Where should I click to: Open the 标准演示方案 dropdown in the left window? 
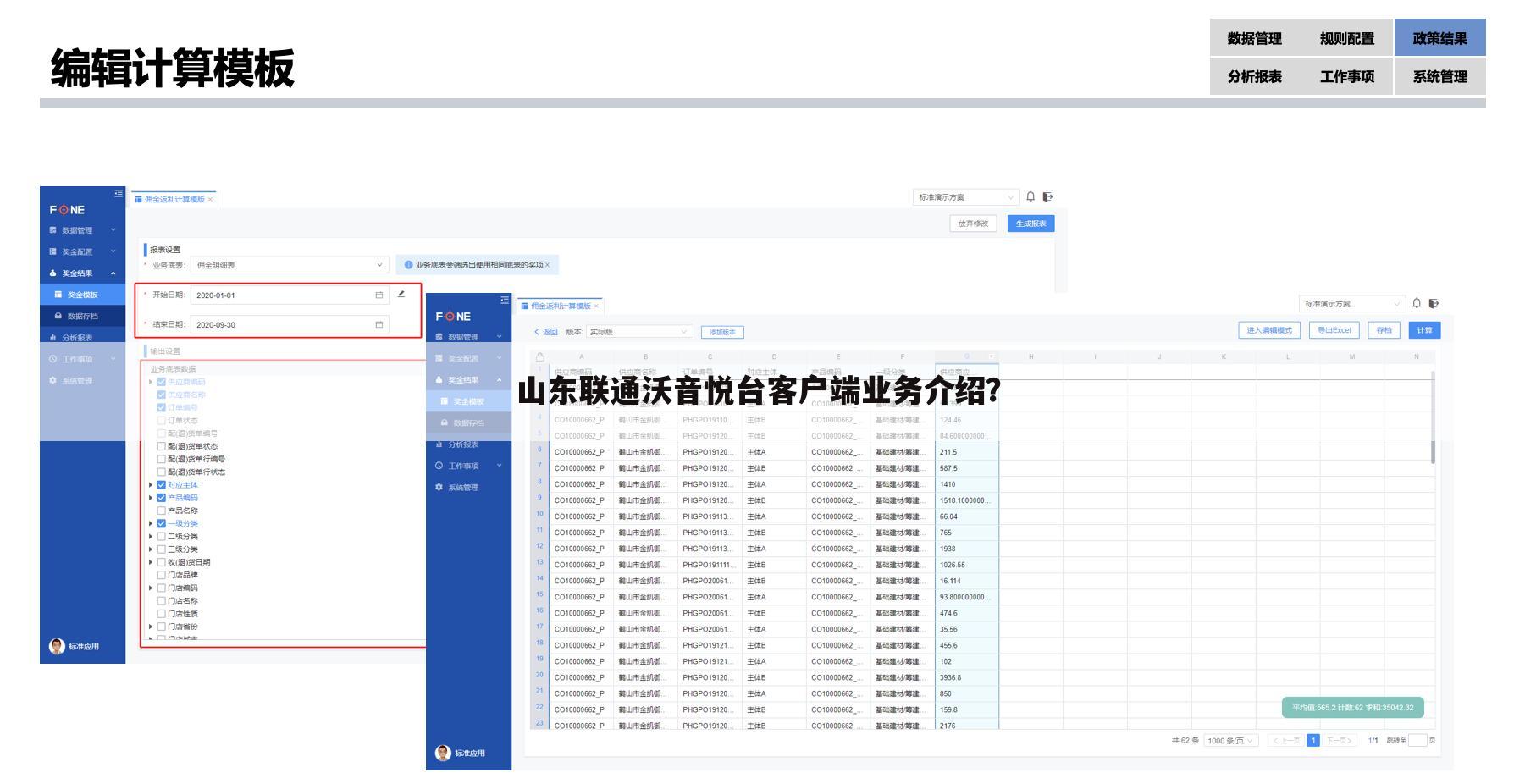pos(967,197)
